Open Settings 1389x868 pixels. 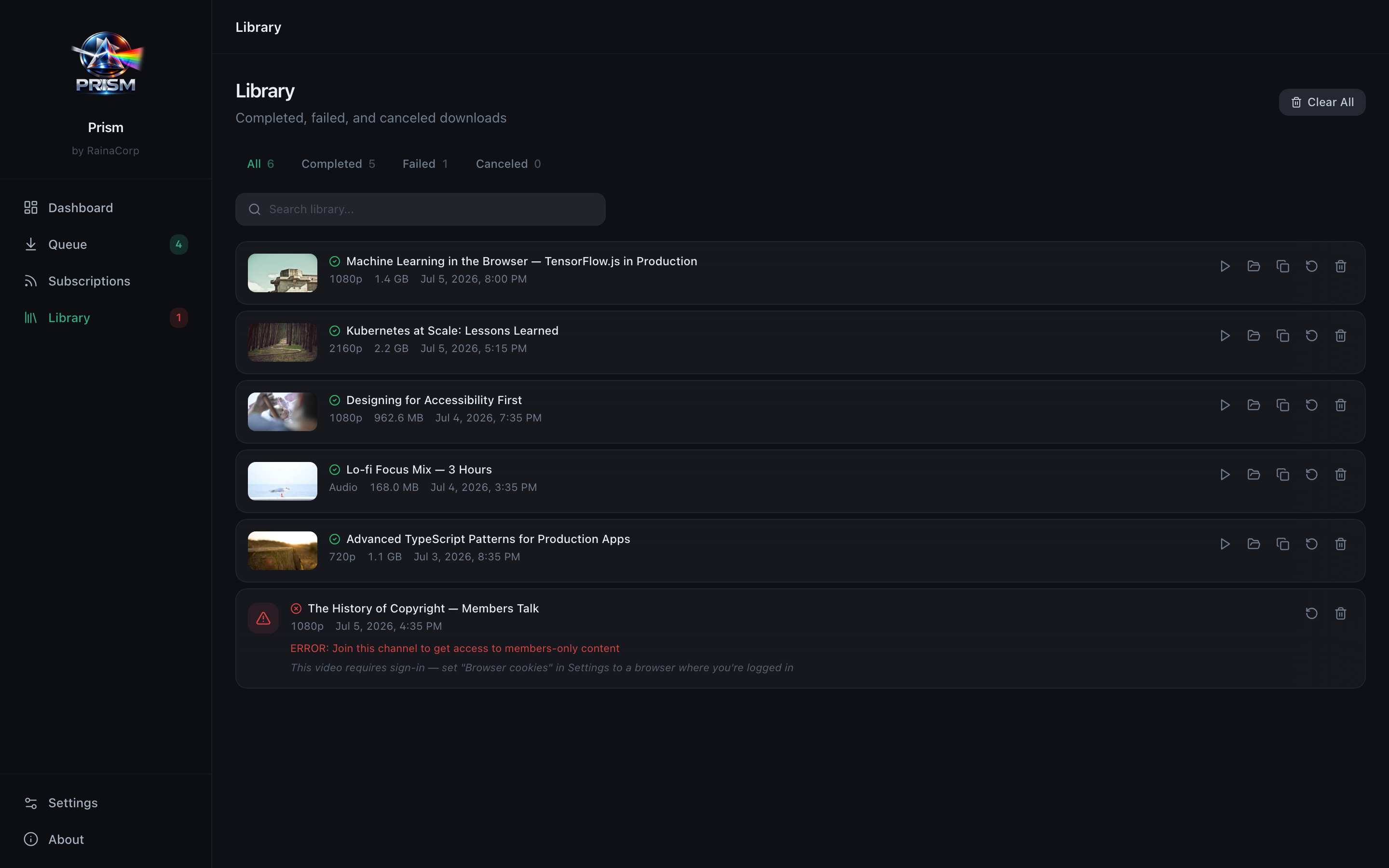106,803
